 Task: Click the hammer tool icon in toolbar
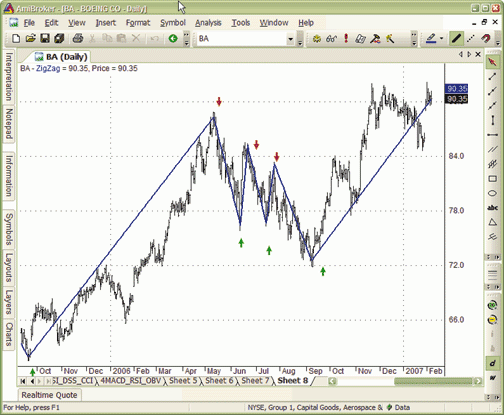click(375, 39)
